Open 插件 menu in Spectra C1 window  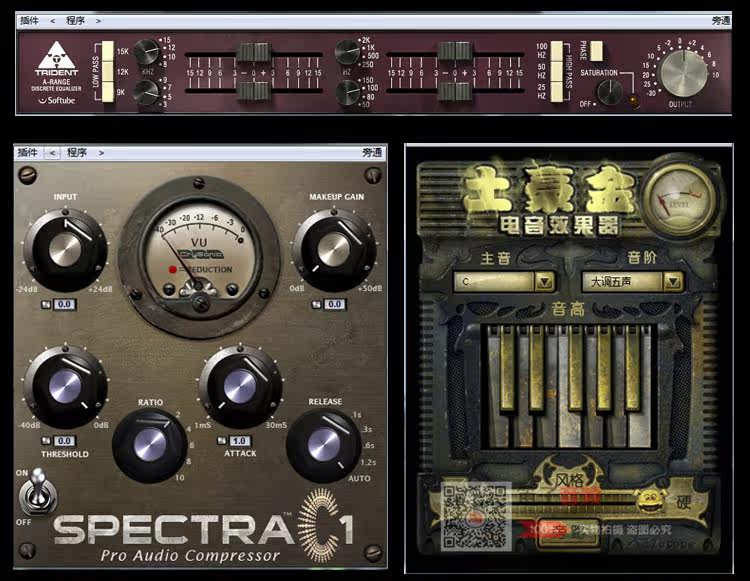tap(27, 153)
